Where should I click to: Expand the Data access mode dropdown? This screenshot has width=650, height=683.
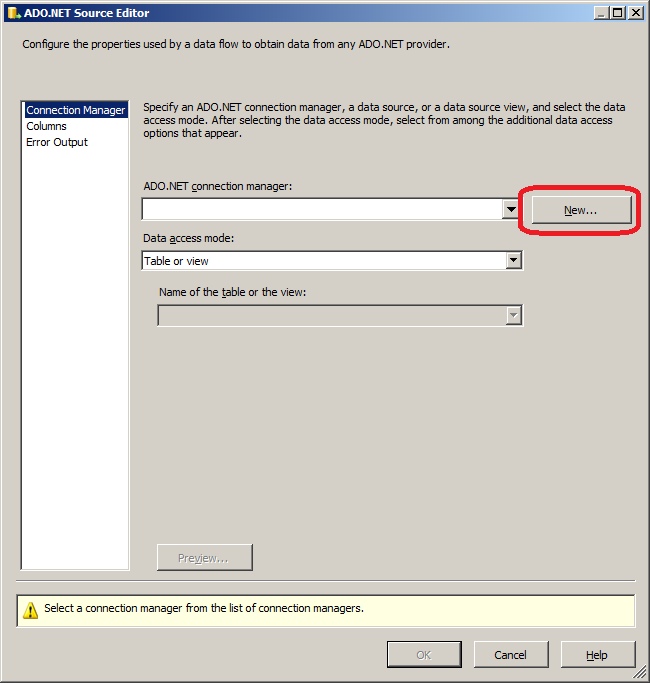tap(513, 261)
